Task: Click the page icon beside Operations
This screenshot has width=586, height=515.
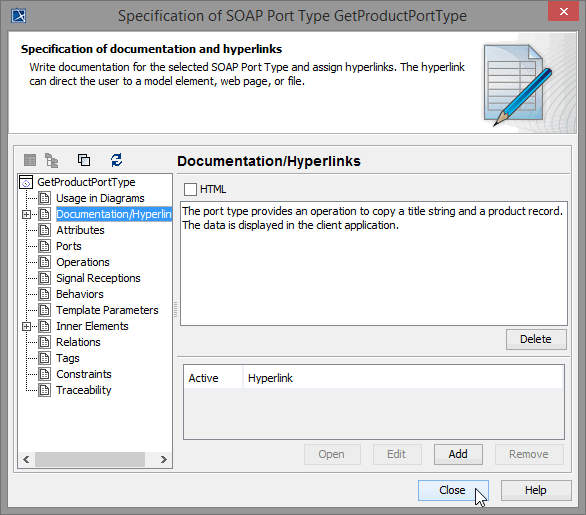Action: (x=44, y=262)
